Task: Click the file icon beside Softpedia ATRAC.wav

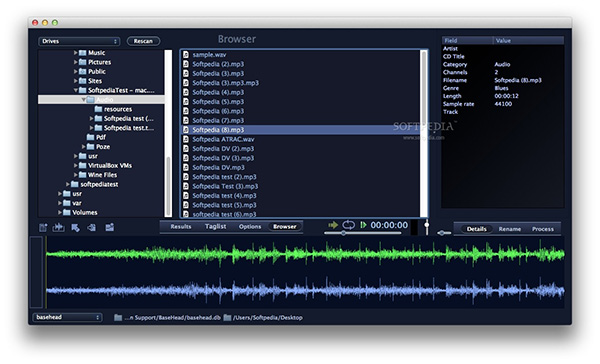Action: coord(186,139)
